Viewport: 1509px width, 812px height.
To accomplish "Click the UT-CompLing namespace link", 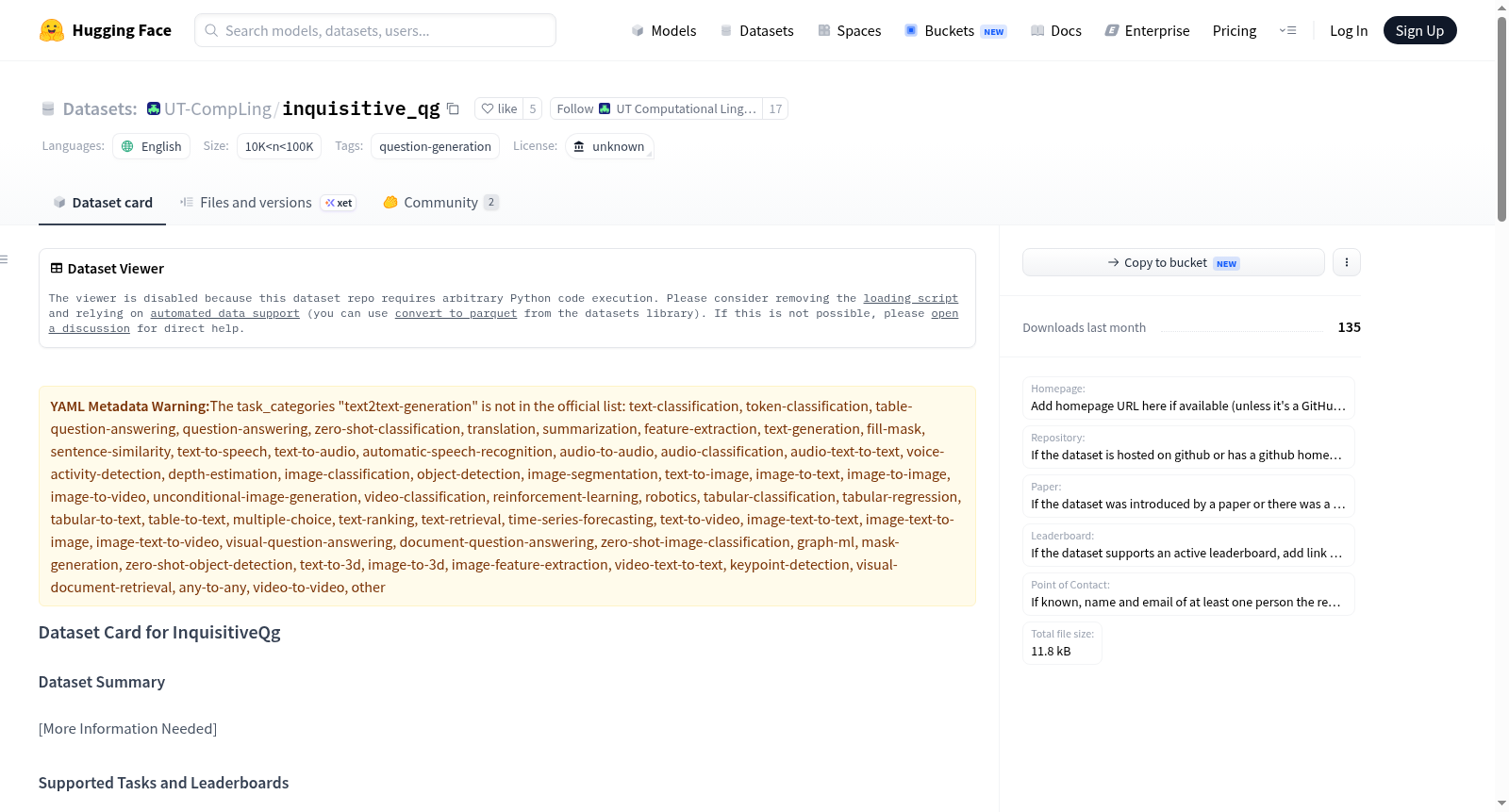I will (218, 108).
